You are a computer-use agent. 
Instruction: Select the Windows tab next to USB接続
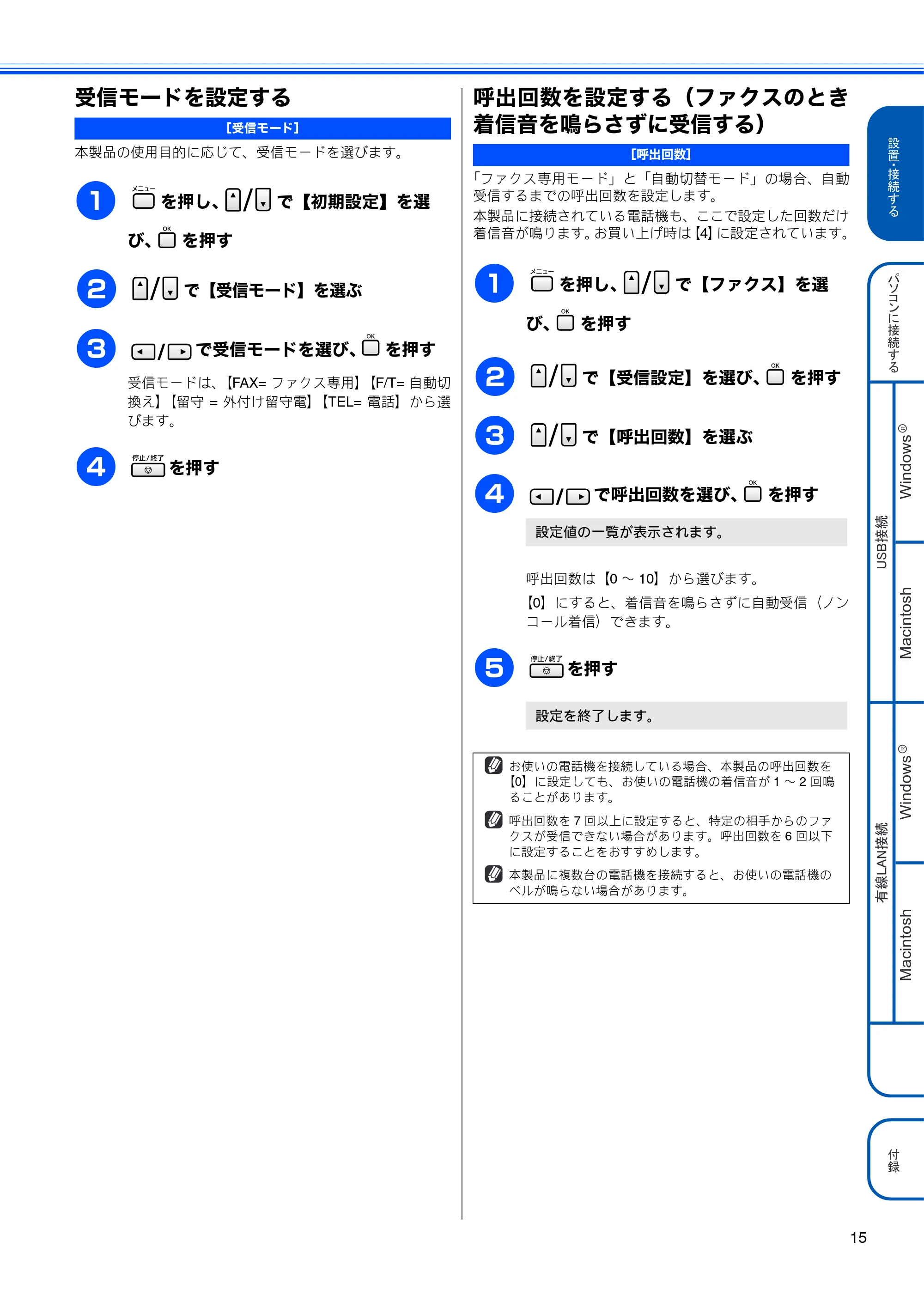pos(909,462)
